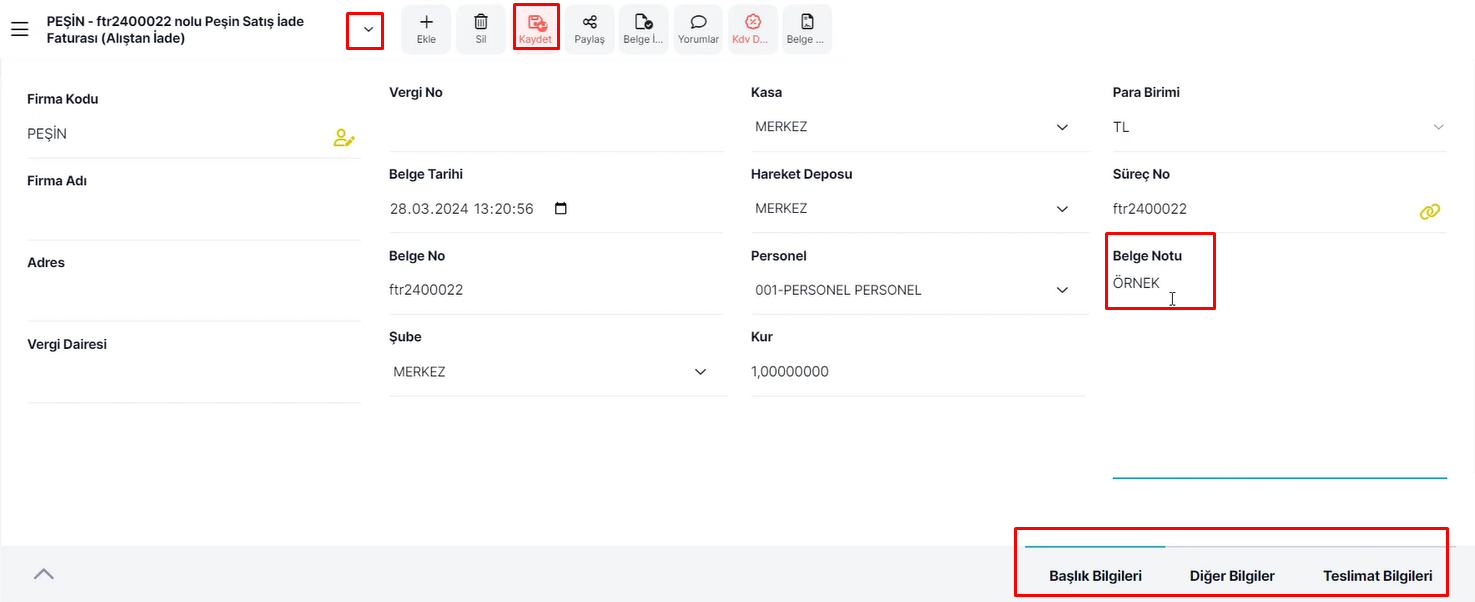This screenshot has width=1475, height=602.
Task: Click the Kdv D... percent toolbar button
Action: point(753,29)
